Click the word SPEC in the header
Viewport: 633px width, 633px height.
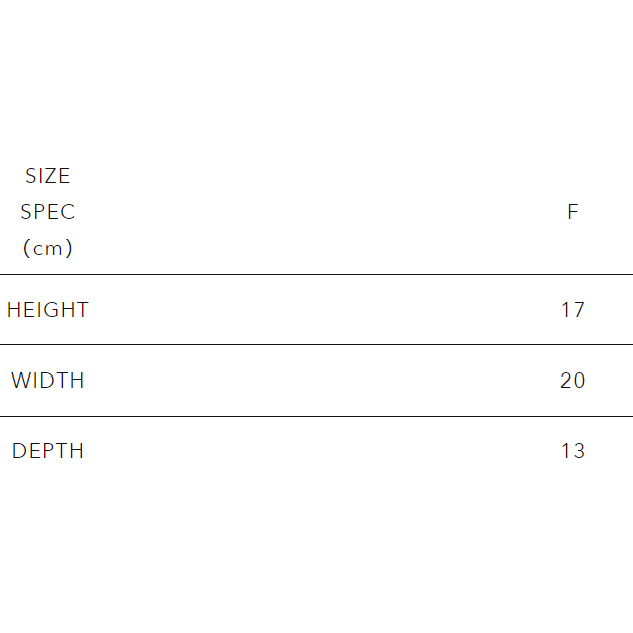[48, 212]
